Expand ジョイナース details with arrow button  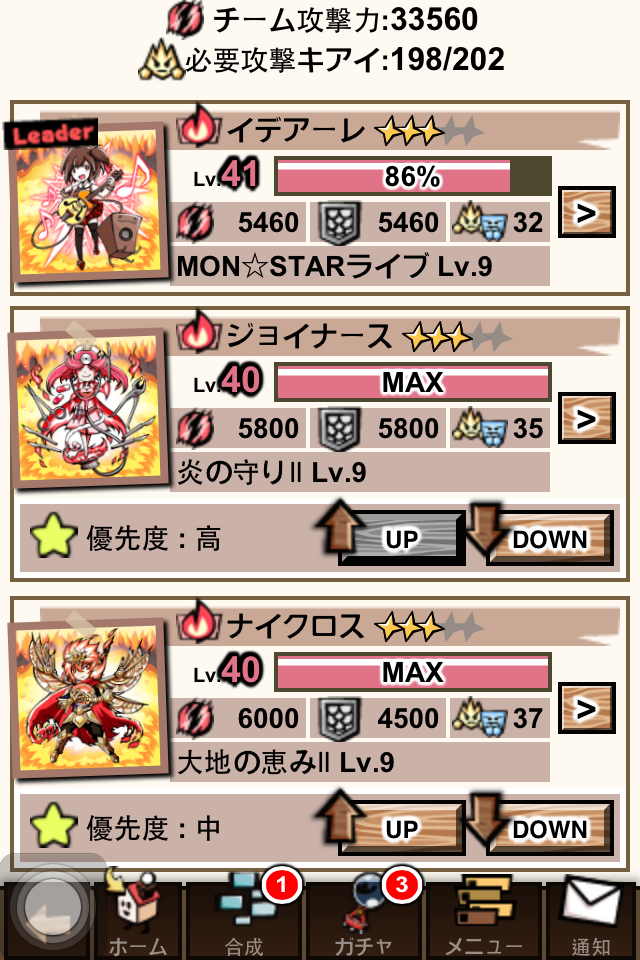point(587,418)
